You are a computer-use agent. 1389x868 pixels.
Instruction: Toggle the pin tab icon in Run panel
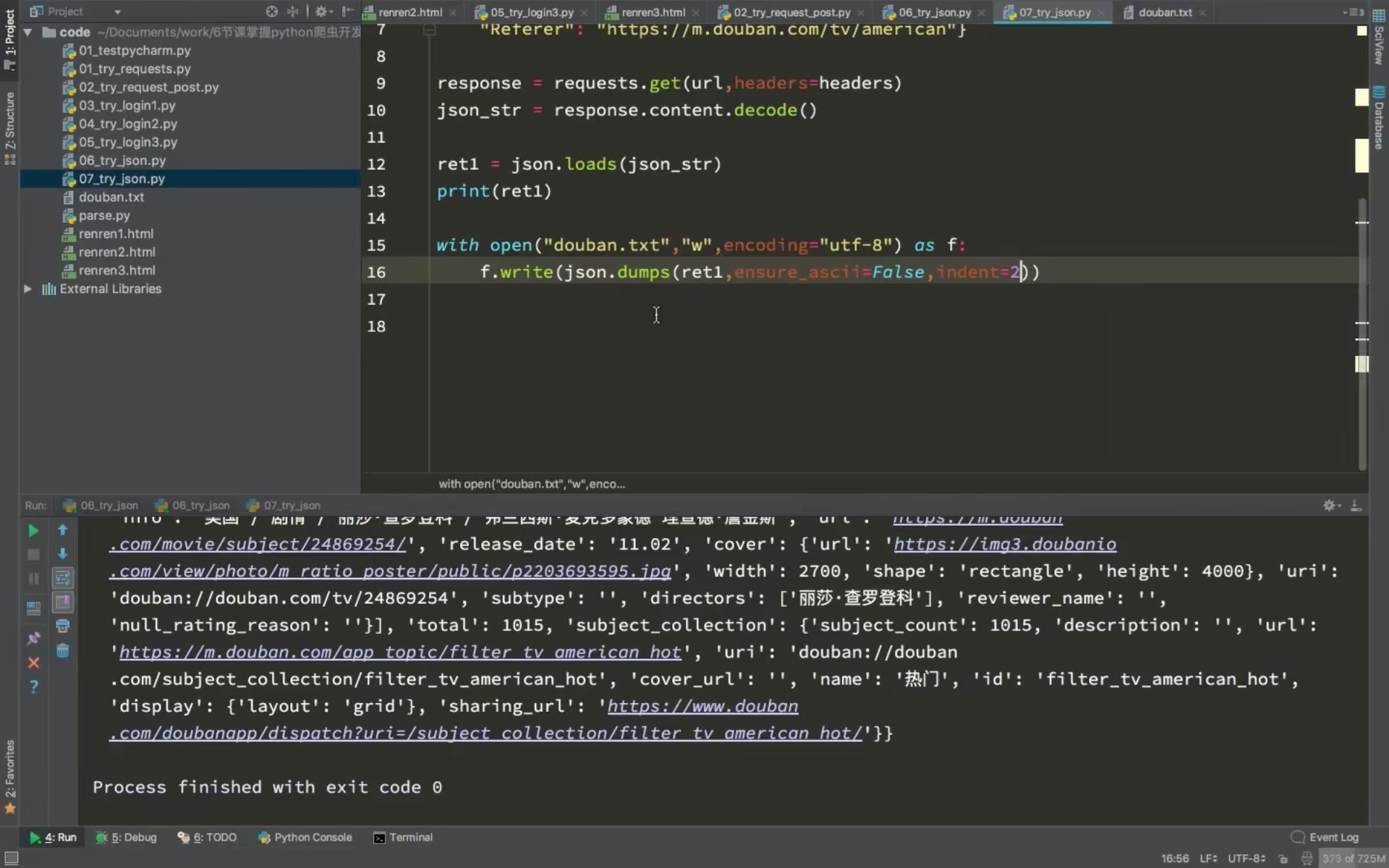click(33, 639)
